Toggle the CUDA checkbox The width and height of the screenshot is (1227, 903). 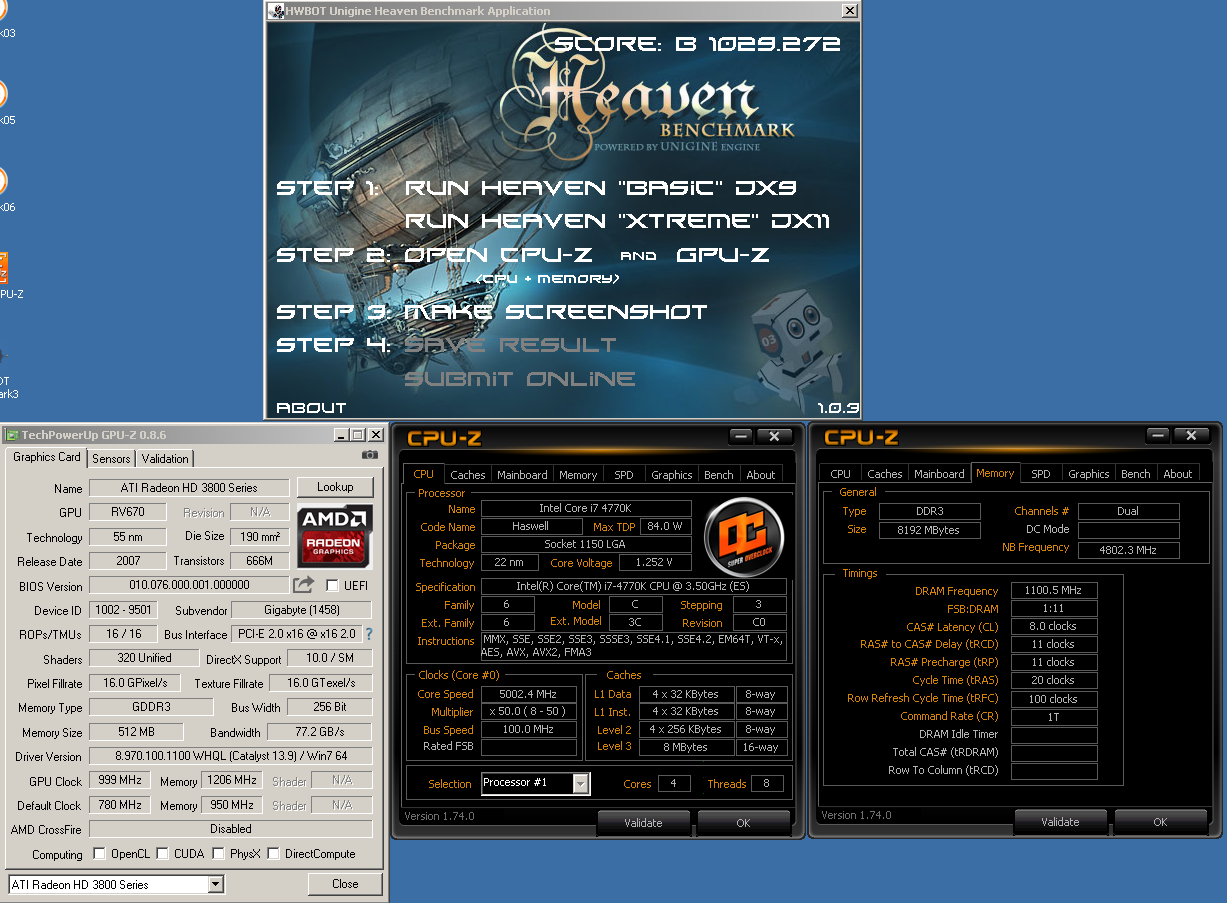coord(163,854)
